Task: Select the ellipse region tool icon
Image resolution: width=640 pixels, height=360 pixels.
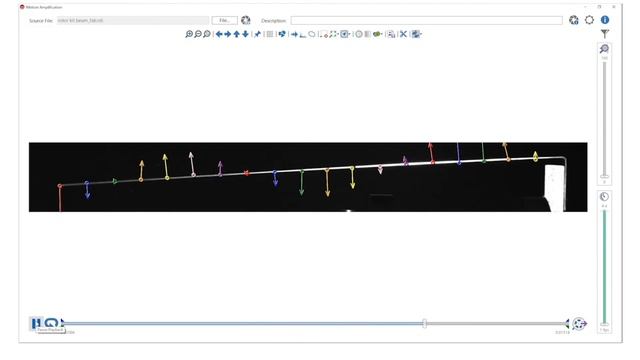Action: click(x=312, y=34)
